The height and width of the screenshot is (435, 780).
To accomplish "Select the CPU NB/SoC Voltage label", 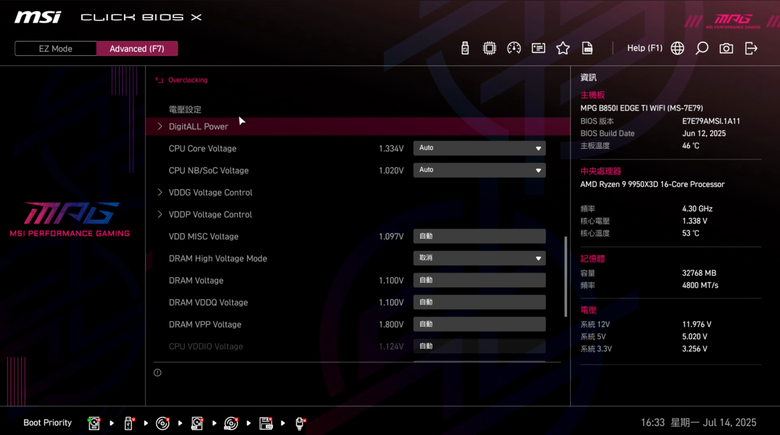I will pyautogui.click(x=208, y=170).
